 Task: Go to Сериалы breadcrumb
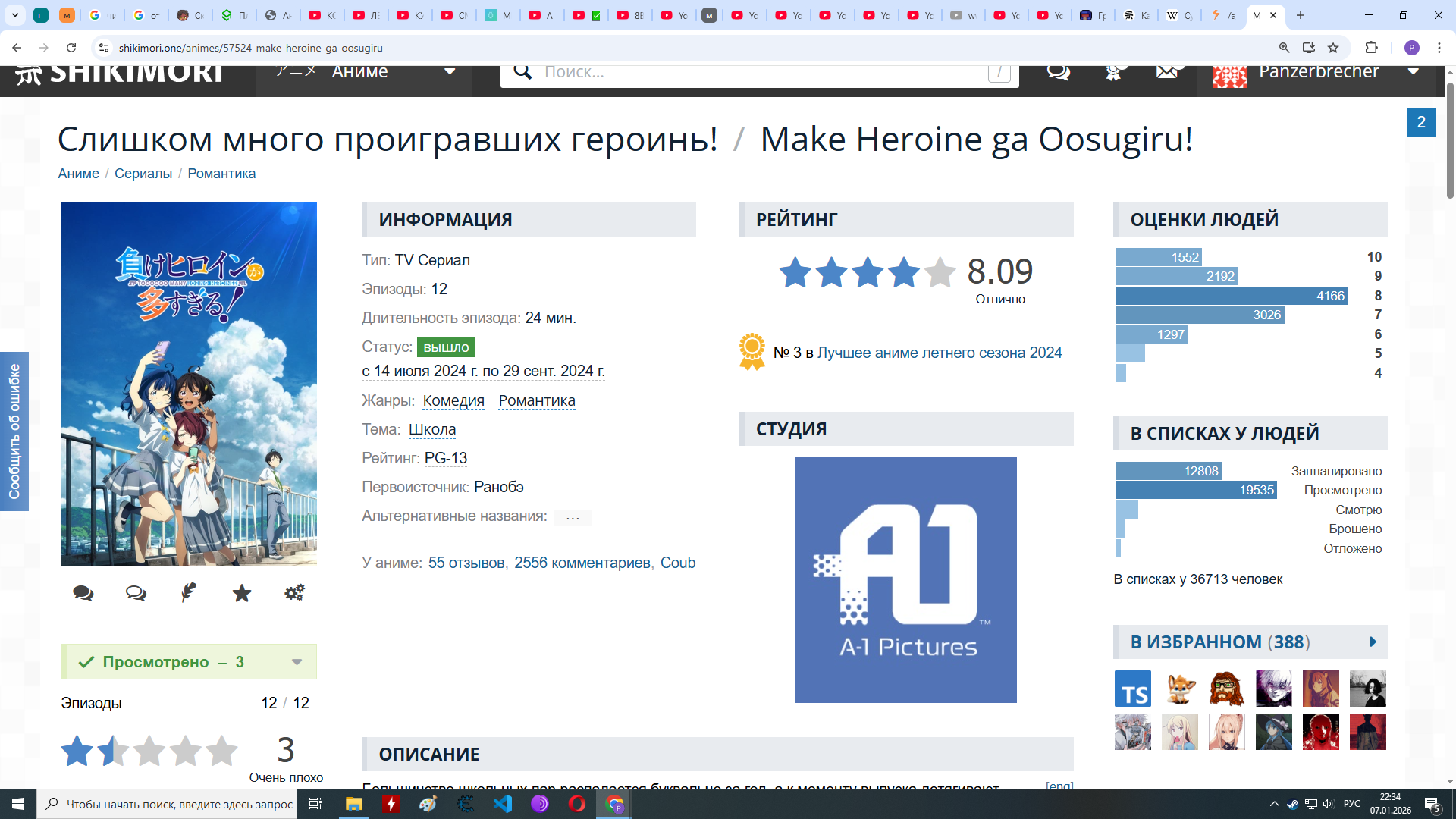pyautogui.click(x=143, y=174)
